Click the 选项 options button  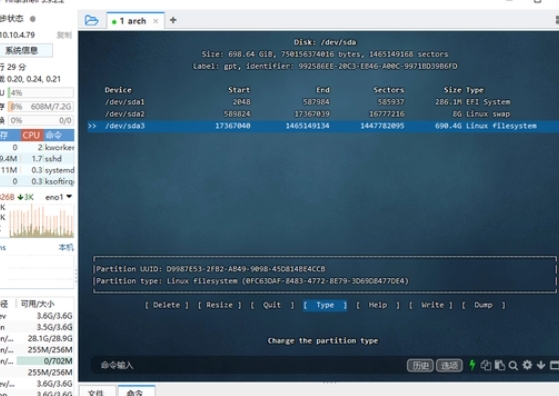coord(449,365)
